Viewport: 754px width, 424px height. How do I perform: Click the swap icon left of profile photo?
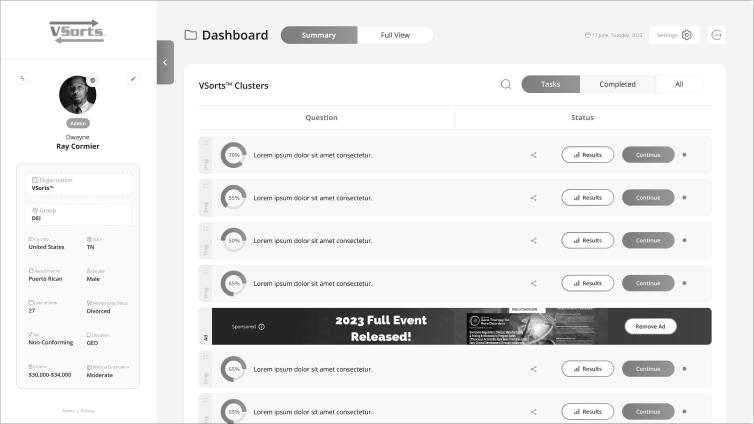pyautogui.click(x=22, y=78)
